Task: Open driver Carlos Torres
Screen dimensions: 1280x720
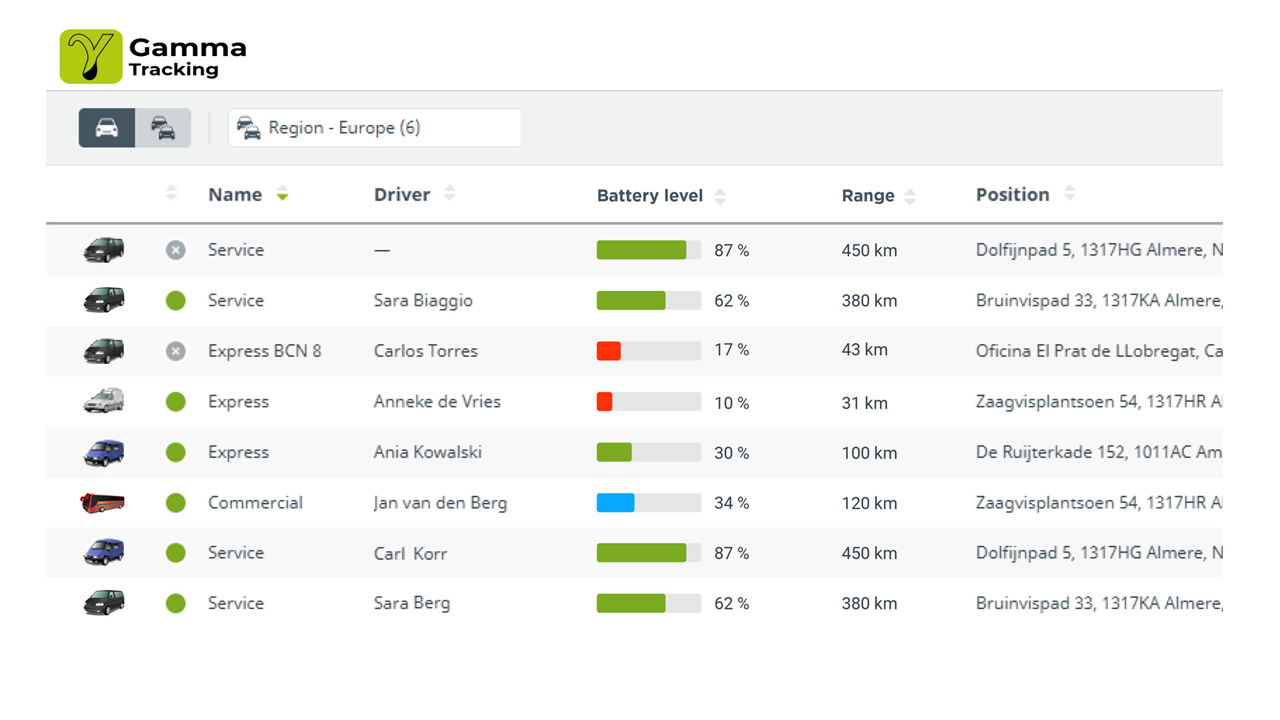Action: click(425, 351)
